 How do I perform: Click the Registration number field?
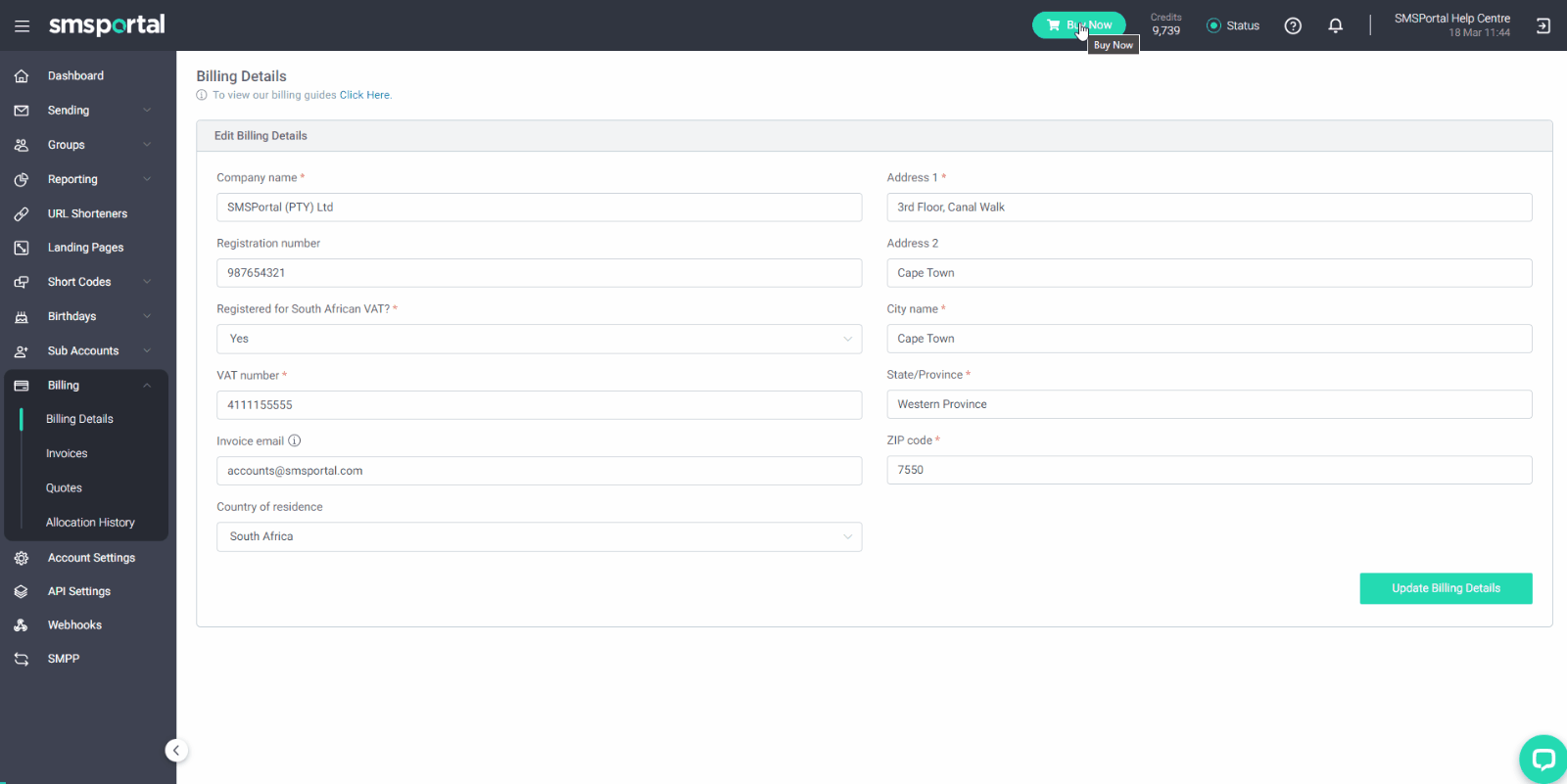pos(539,273)
